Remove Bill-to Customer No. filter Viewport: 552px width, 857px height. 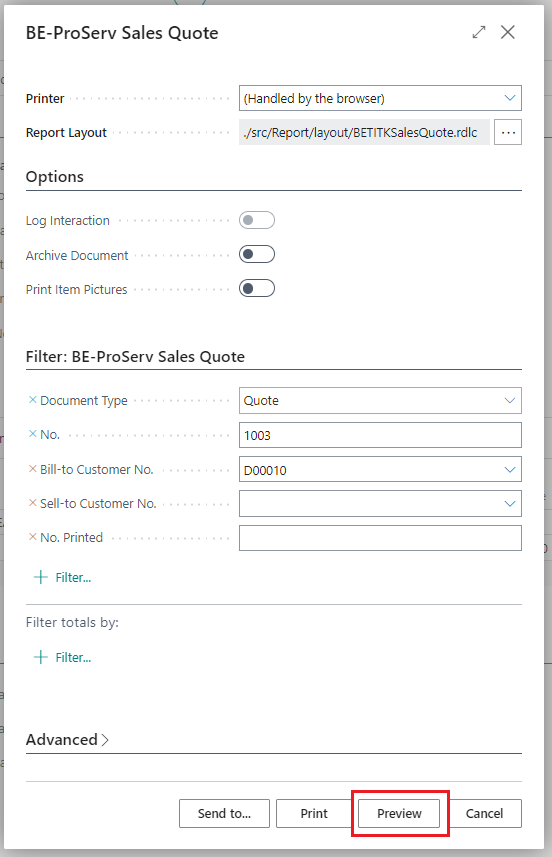click(x=32, y=469)
